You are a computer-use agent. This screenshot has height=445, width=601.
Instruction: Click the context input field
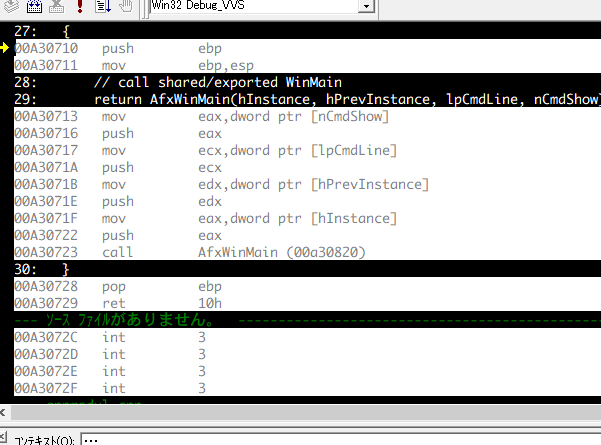click(x=341, y=440)
